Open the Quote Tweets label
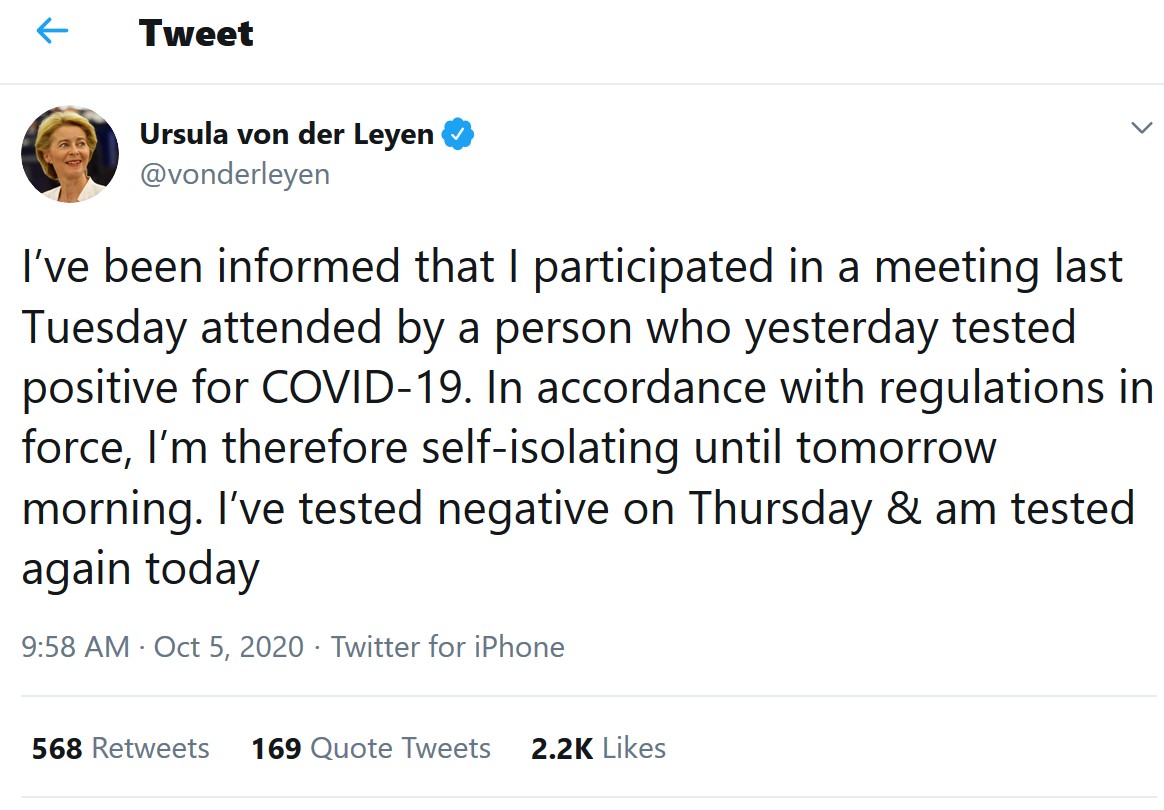This screenshot has height=810, width=1164. coord(400,748)
